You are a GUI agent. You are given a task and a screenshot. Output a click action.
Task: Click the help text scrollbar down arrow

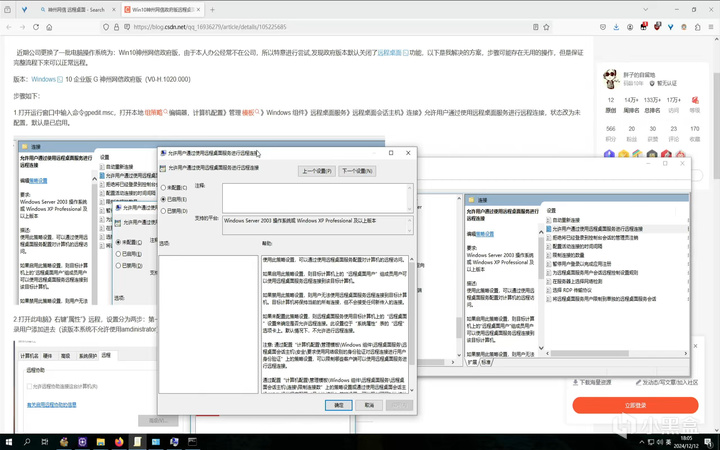tap(411, 390)
